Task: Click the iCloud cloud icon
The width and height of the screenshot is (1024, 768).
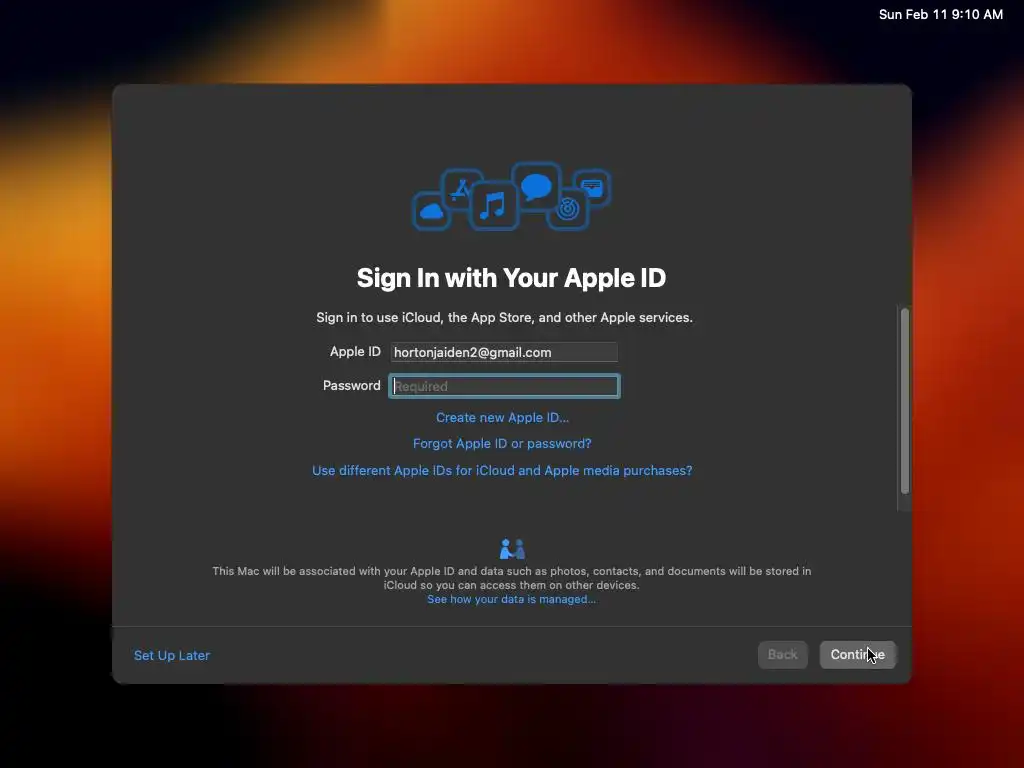Action: click(x=431, y=212)
